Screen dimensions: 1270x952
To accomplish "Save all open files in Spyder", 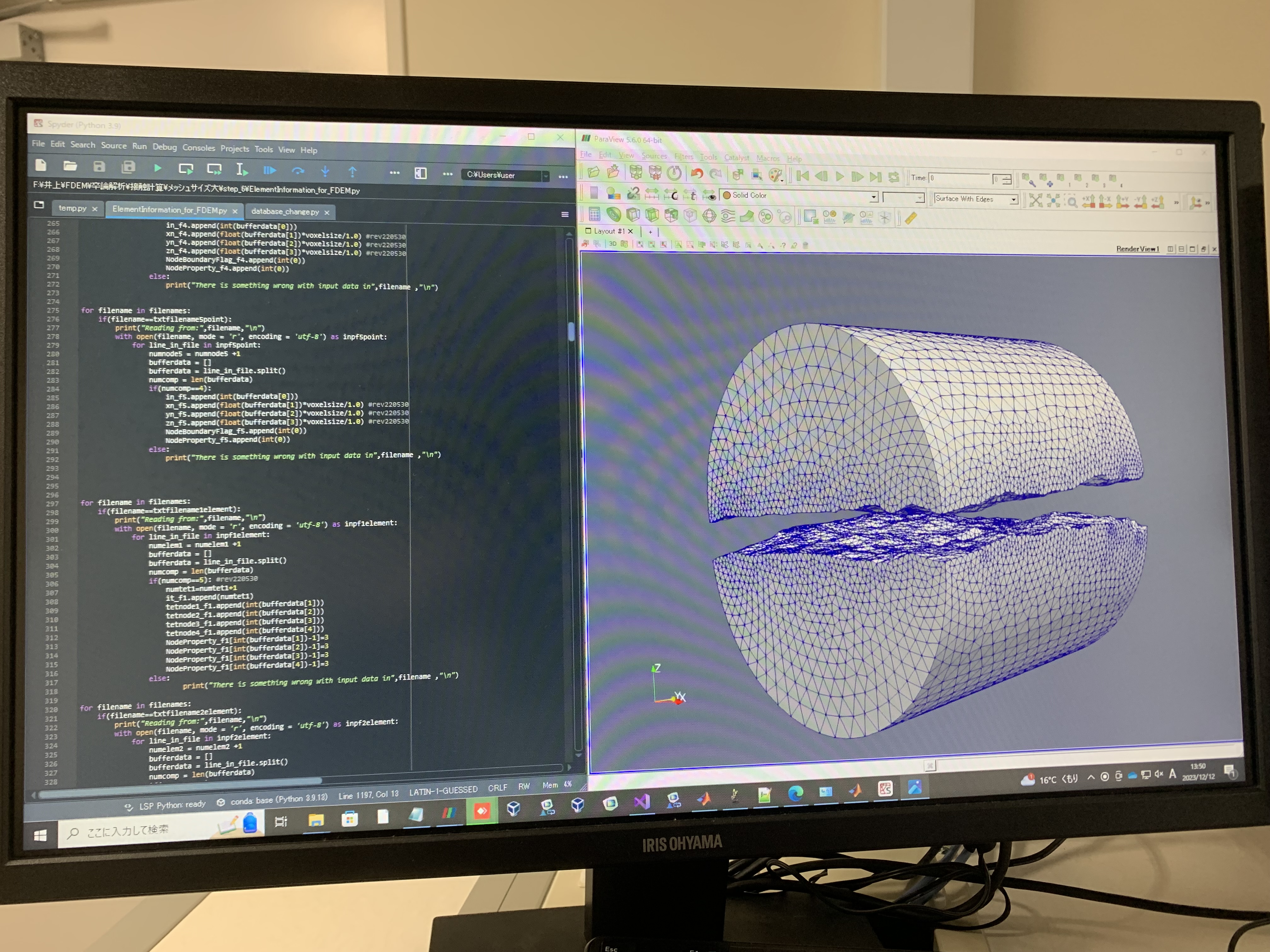I will 128,167.
